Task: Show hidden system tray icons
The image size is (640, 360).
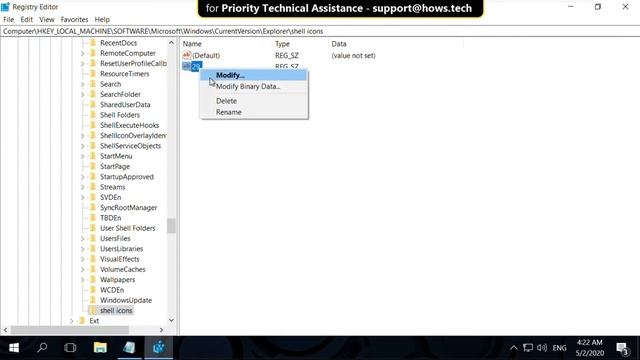Action: (x=514, y=348)
